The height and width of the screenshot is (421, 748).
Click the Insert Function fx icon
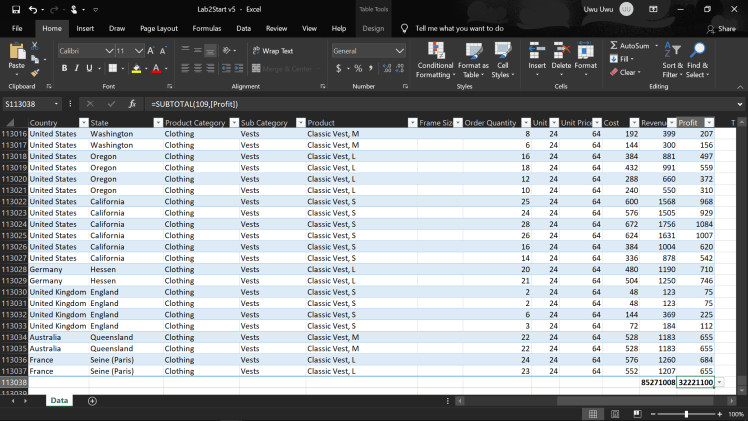[x=132, y=104]
